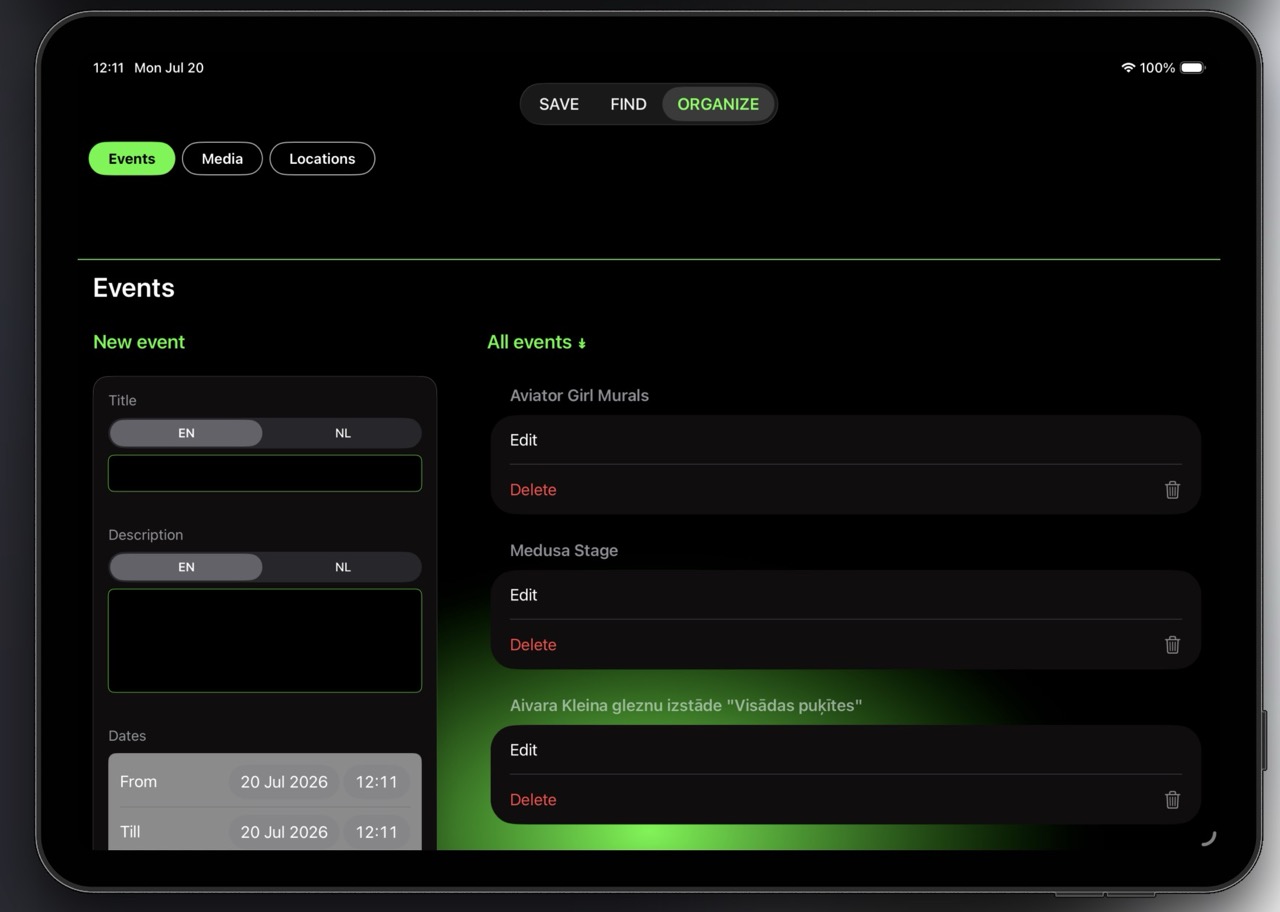Focus the Description text area
This screenshot has height=912, width=1280.
pyautogui.click(x=265, y=640)
